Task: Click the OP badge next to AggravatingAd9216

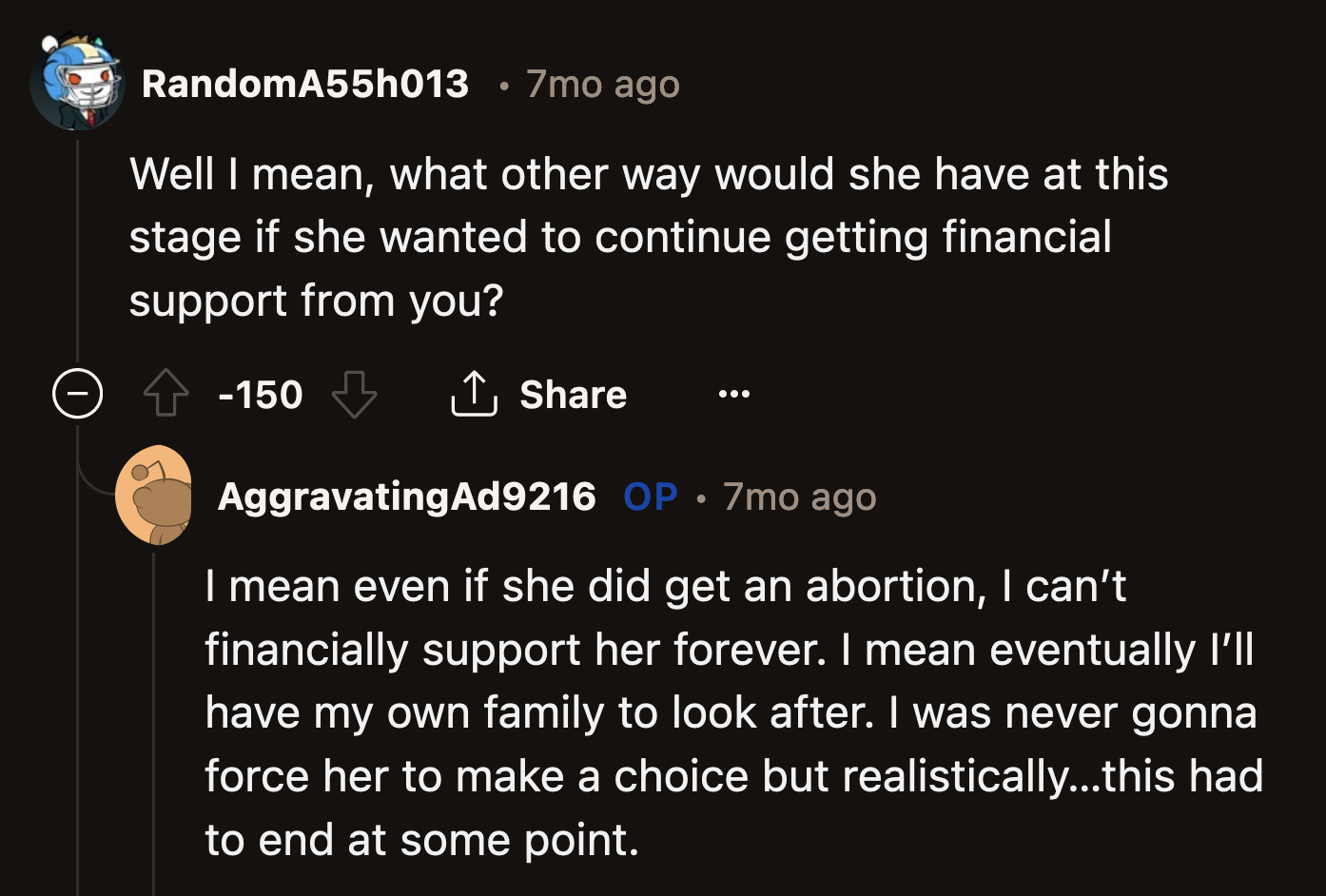Action: click(650, 496)
